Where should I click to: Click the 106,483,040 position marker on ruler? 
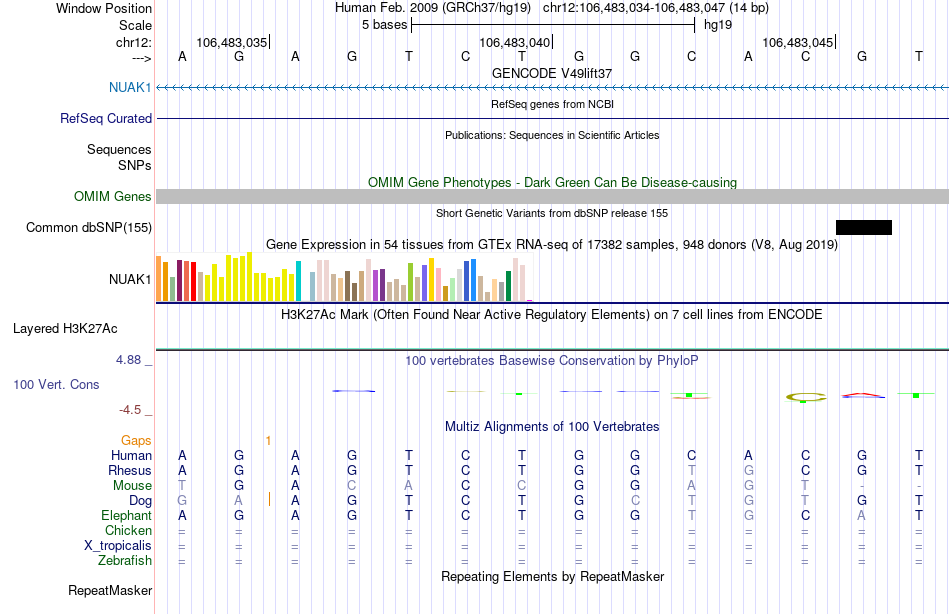(515, 42)
